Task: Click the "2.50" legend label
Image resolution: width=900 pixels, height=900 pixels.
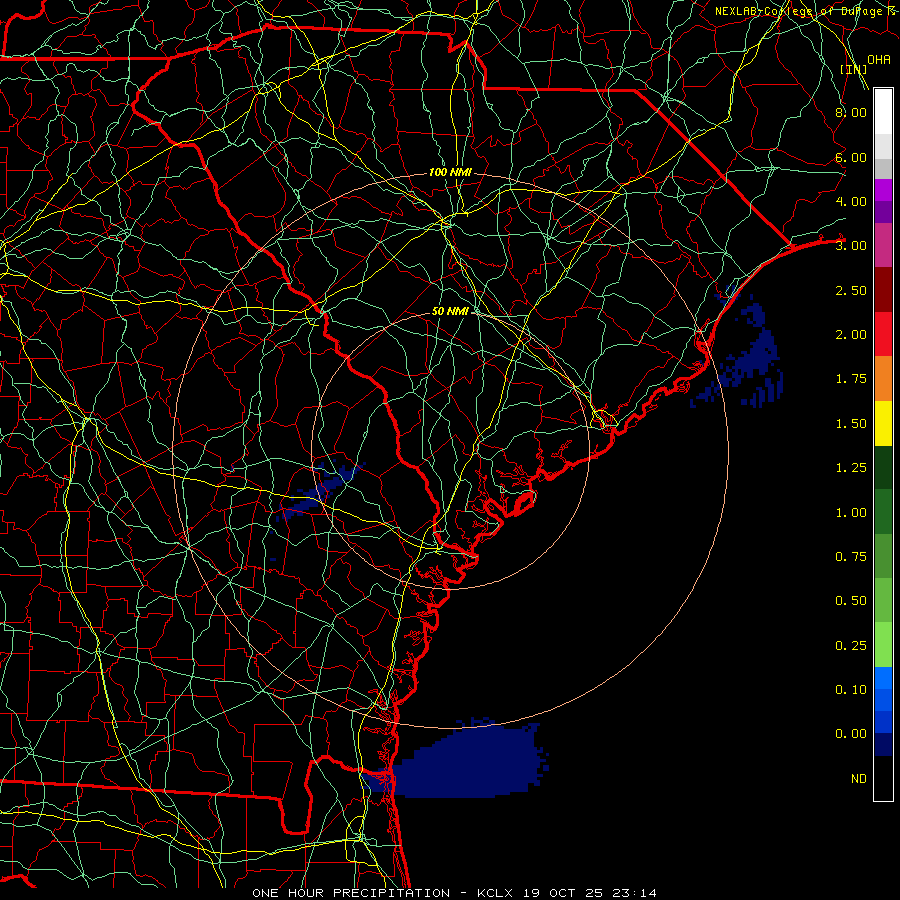Action: [x=851, y=290]
